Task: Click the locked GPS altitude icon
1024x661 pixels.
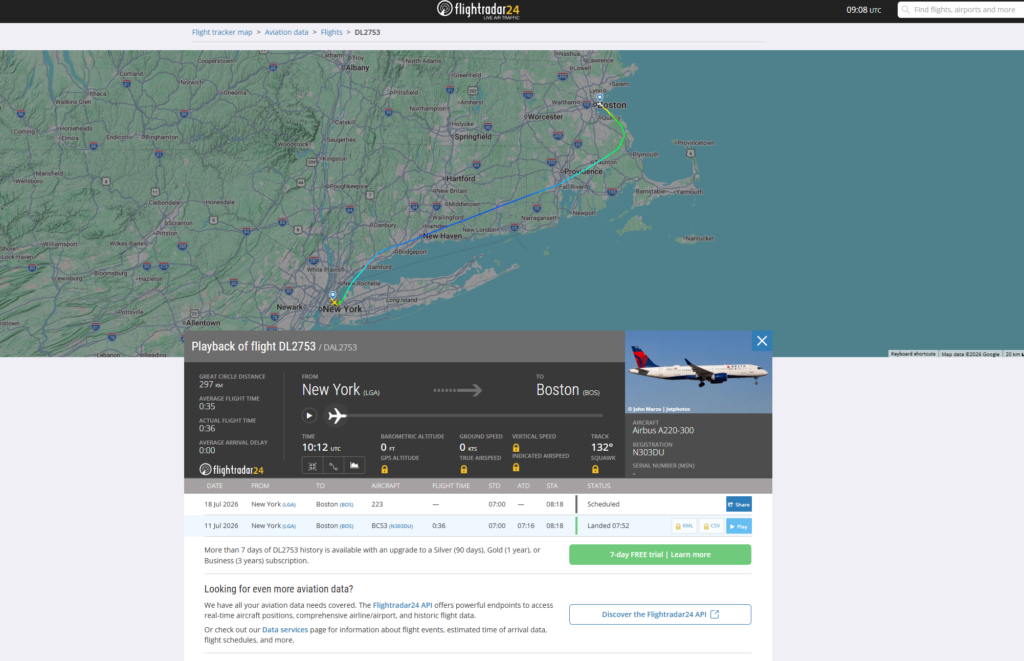Action: pyautogui.click(x=385, y=469)
